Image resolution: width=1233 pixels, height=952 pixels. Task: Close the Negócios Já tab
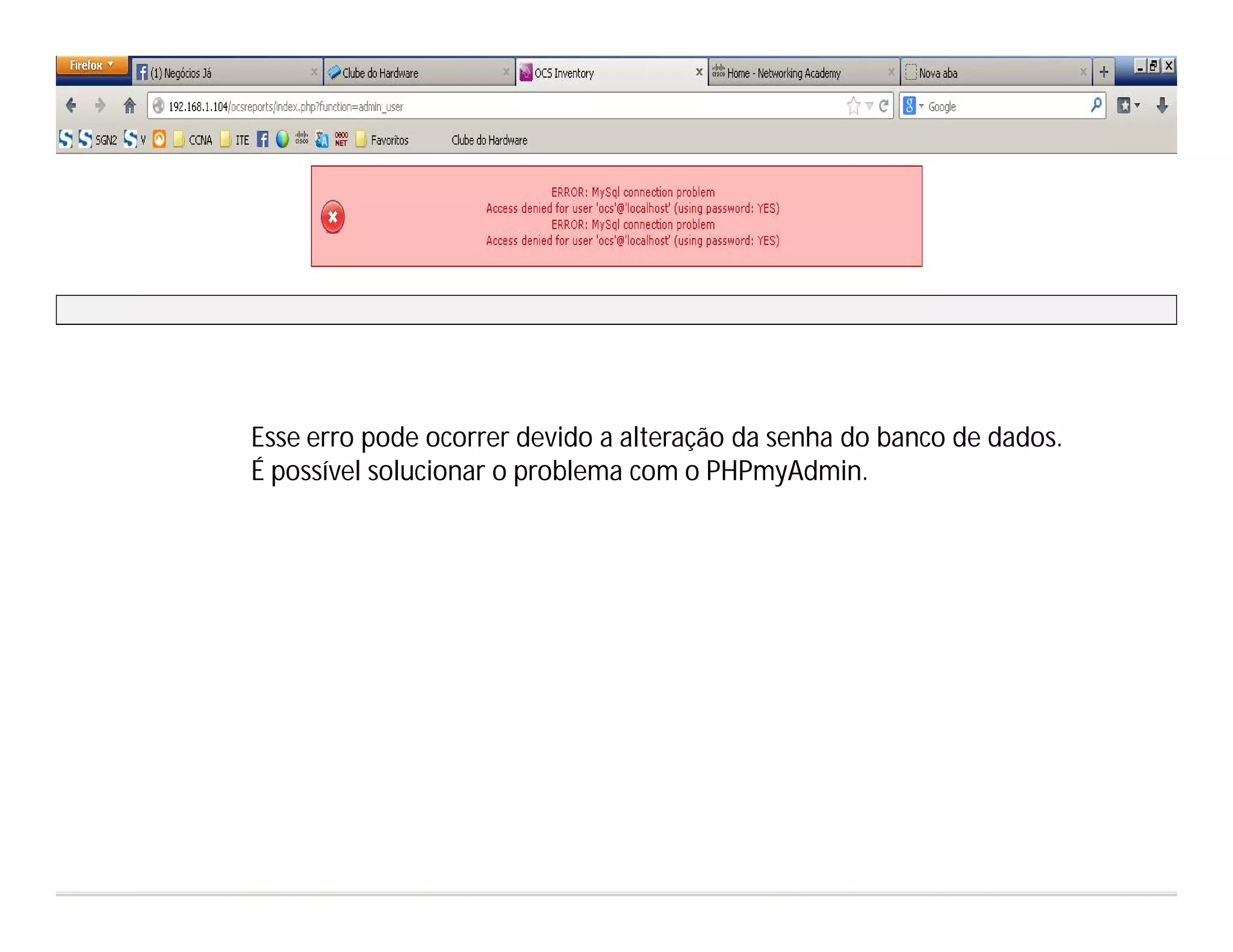click(314, 72)
